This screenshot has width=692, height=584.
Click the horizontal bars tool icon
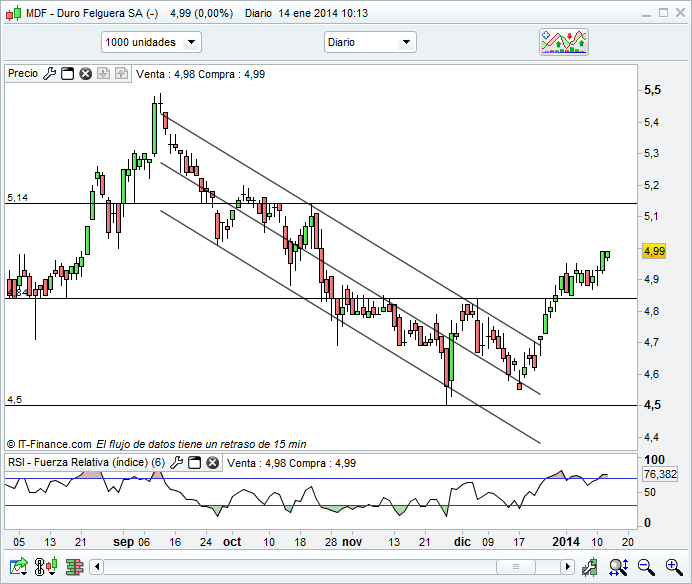[x=75, y=567]
